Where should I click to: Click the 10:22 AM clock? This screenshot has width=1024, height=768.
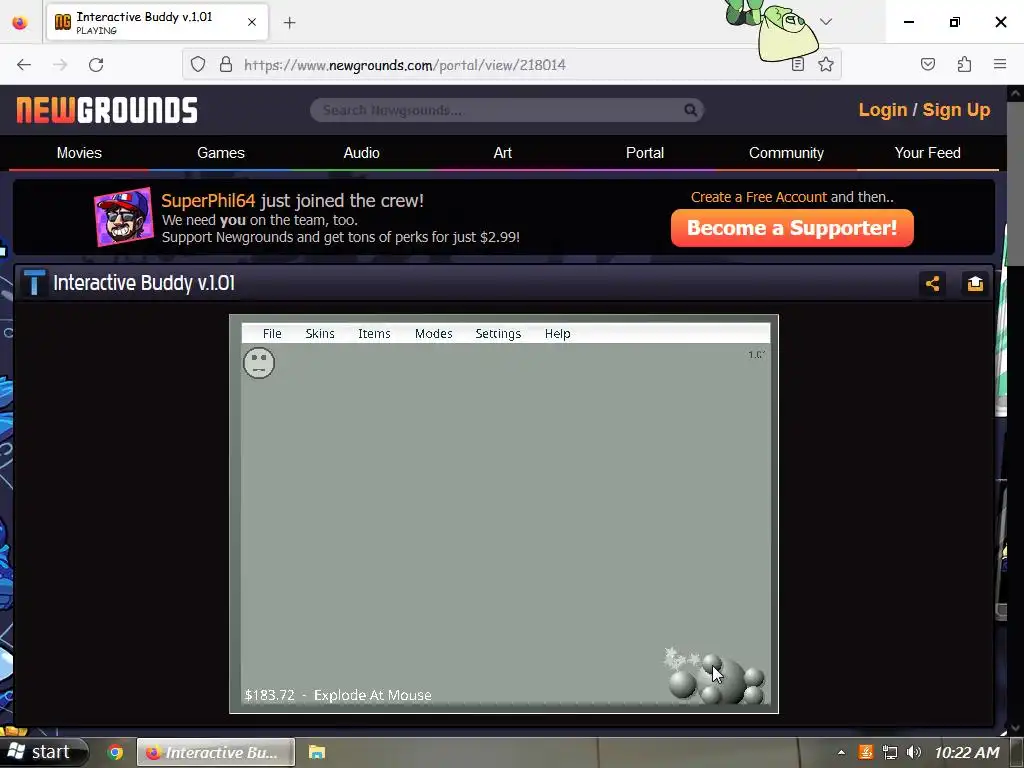[x=967, y=752]
